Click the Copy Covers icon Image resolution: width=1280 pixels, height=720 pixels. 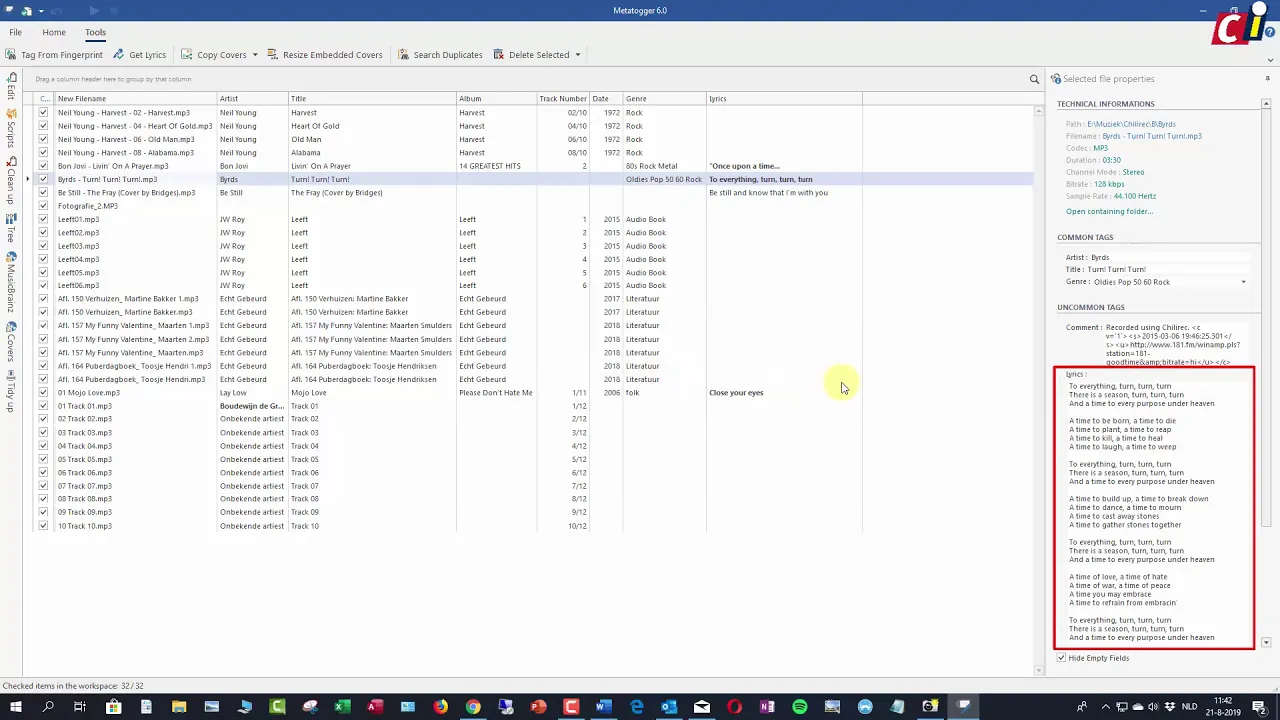[x=187, y=55]
